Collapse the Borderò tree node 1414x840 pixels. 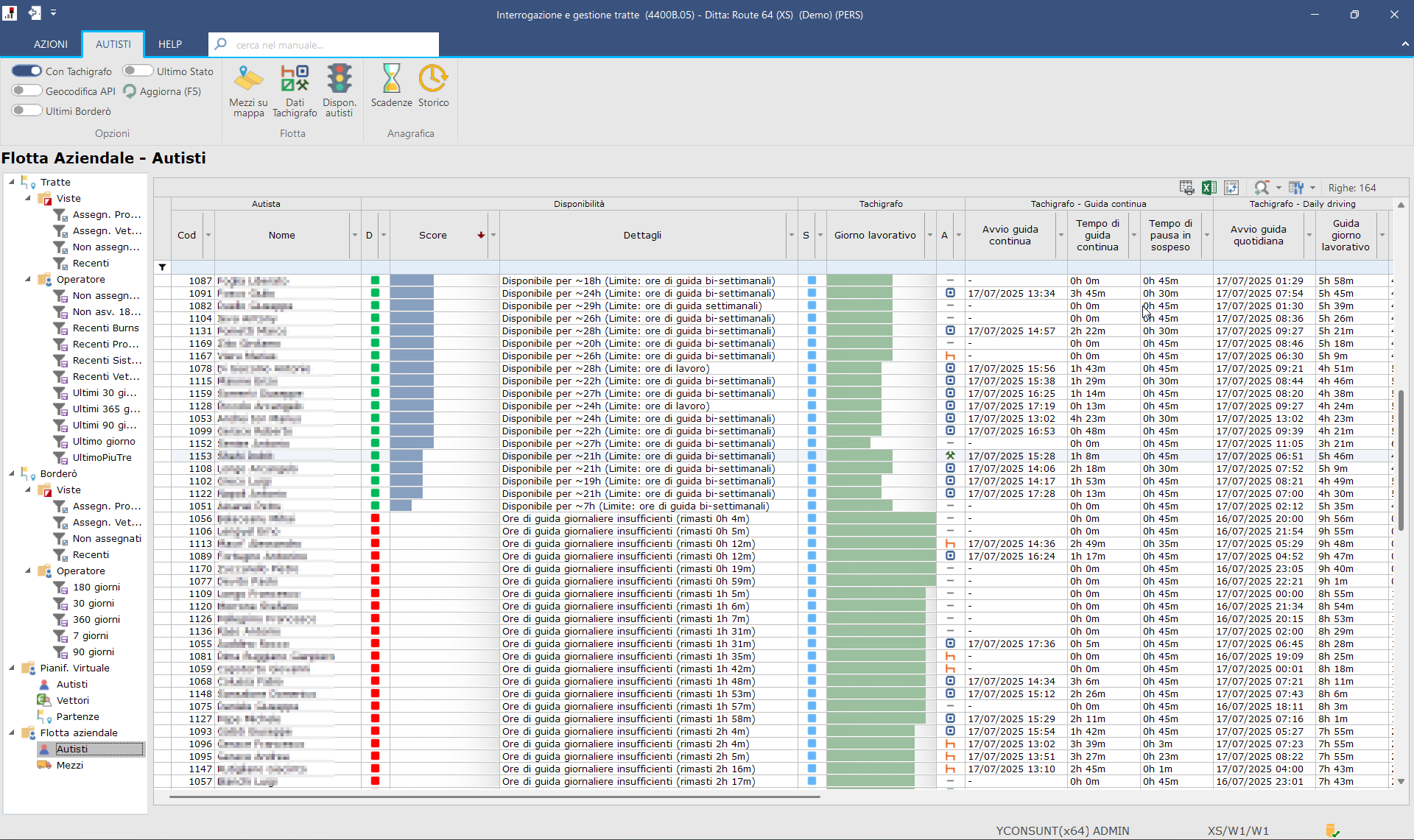pos(12,473)
